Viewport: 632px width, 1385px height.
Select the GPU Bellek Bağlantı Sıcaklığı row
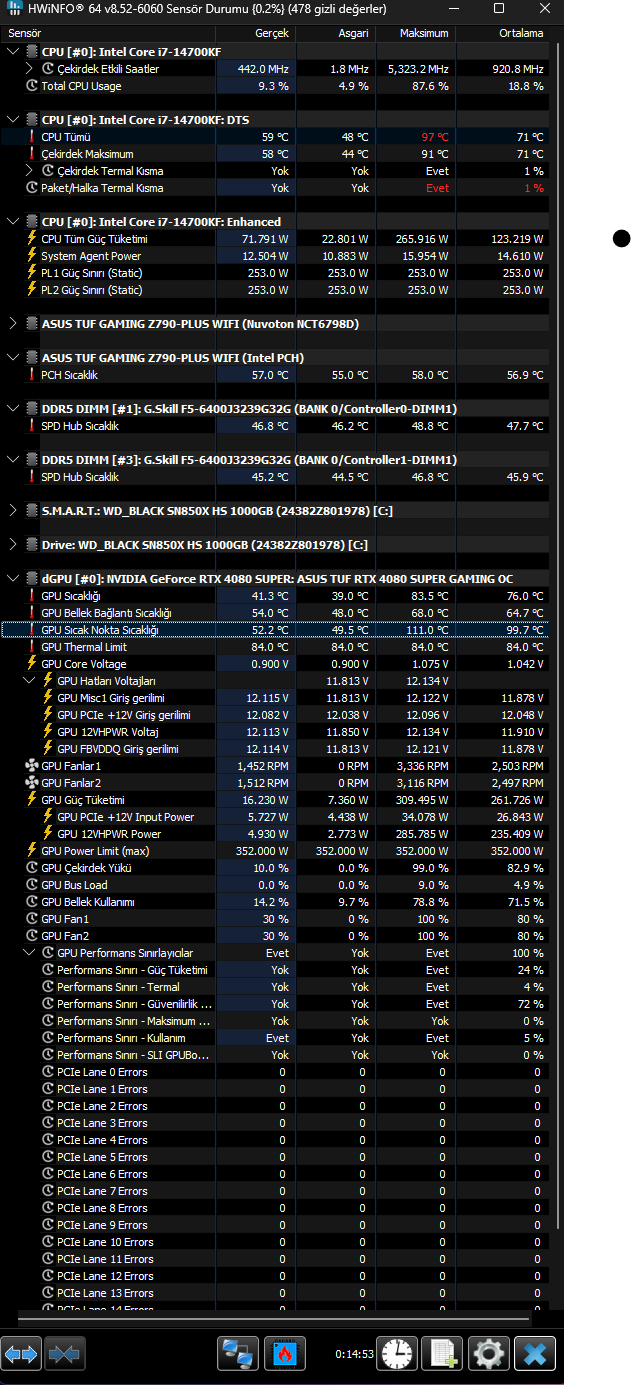275,613
